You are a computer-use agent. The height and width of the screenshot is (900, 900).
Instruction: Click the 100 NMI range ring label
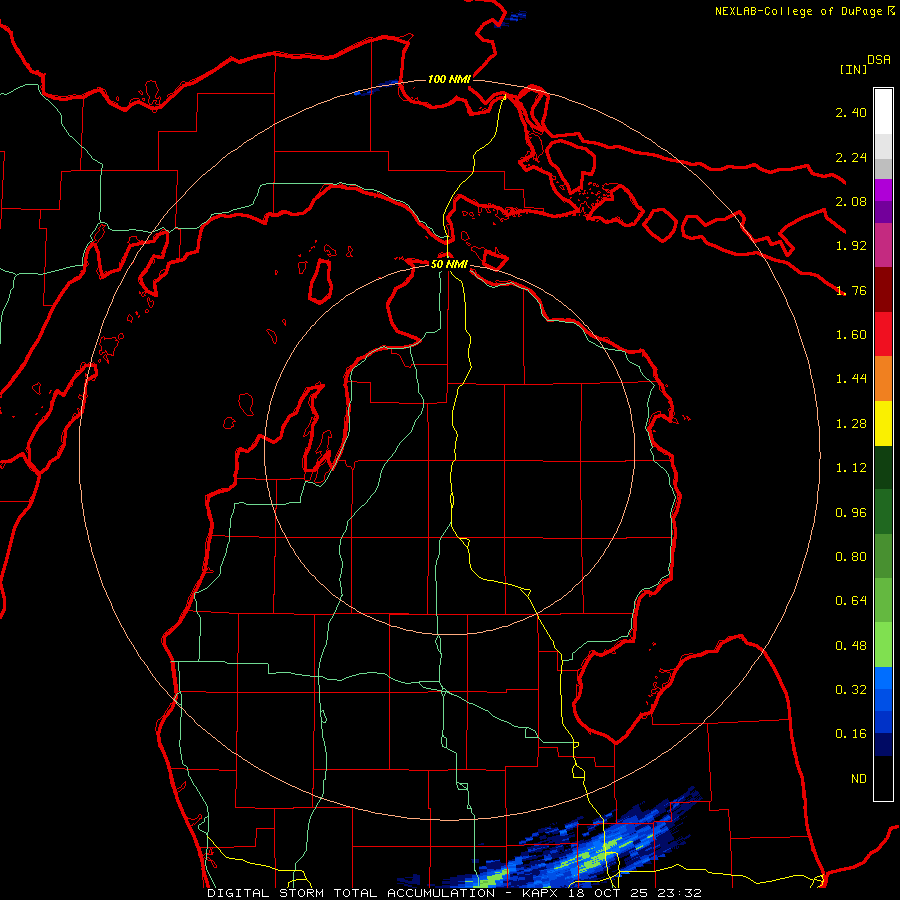point(449,79)
